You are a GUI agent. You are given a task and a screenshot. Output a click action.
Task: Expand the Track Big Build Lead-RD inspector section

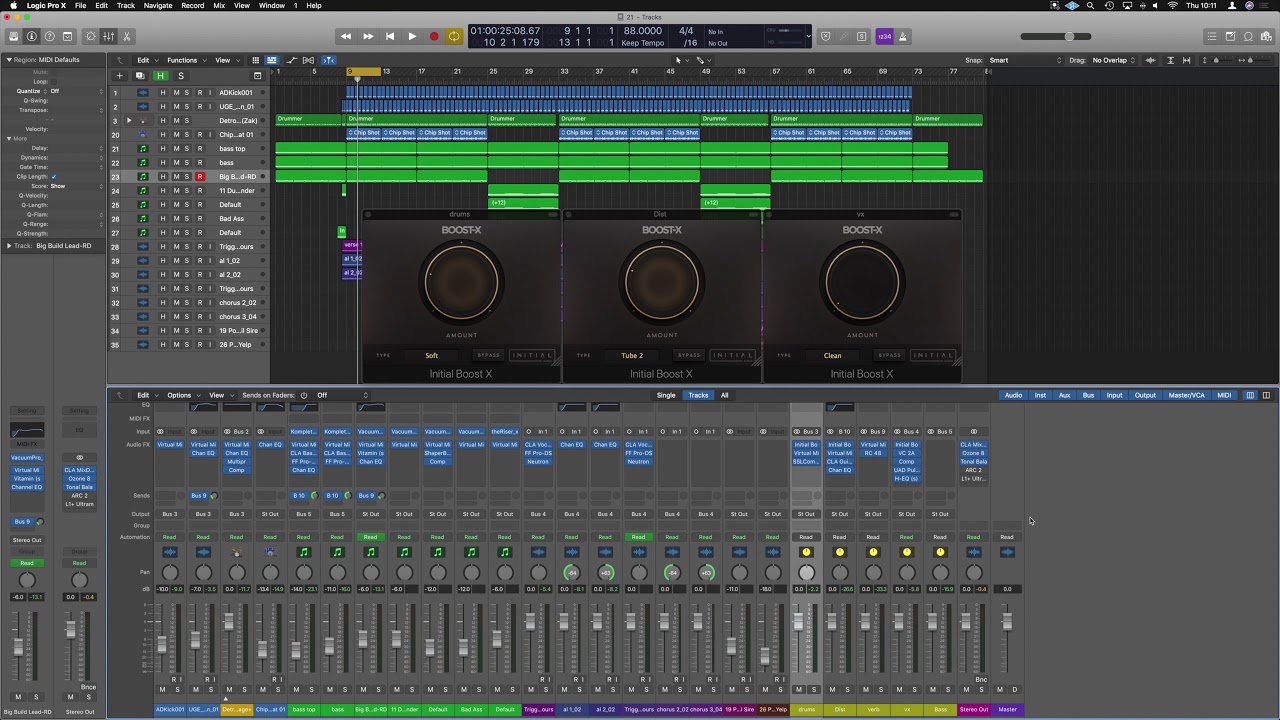[9, 245]
